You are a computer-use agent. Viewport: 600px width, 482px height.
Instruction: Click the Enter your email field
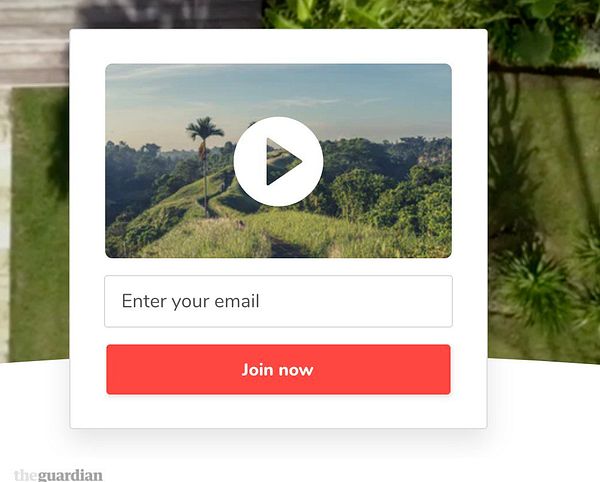point(278,301)
